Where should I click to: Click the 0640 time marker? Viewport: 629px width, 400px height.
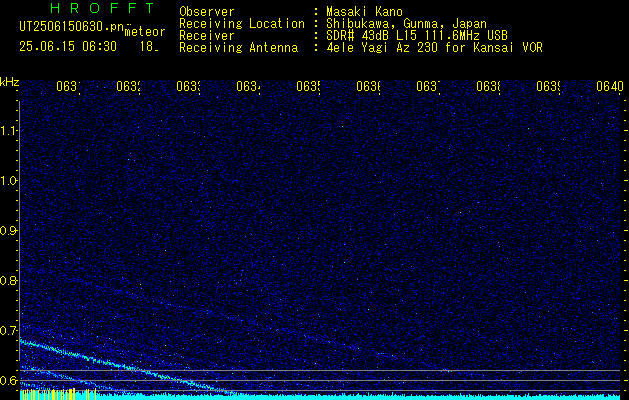[x=610, y=86]
